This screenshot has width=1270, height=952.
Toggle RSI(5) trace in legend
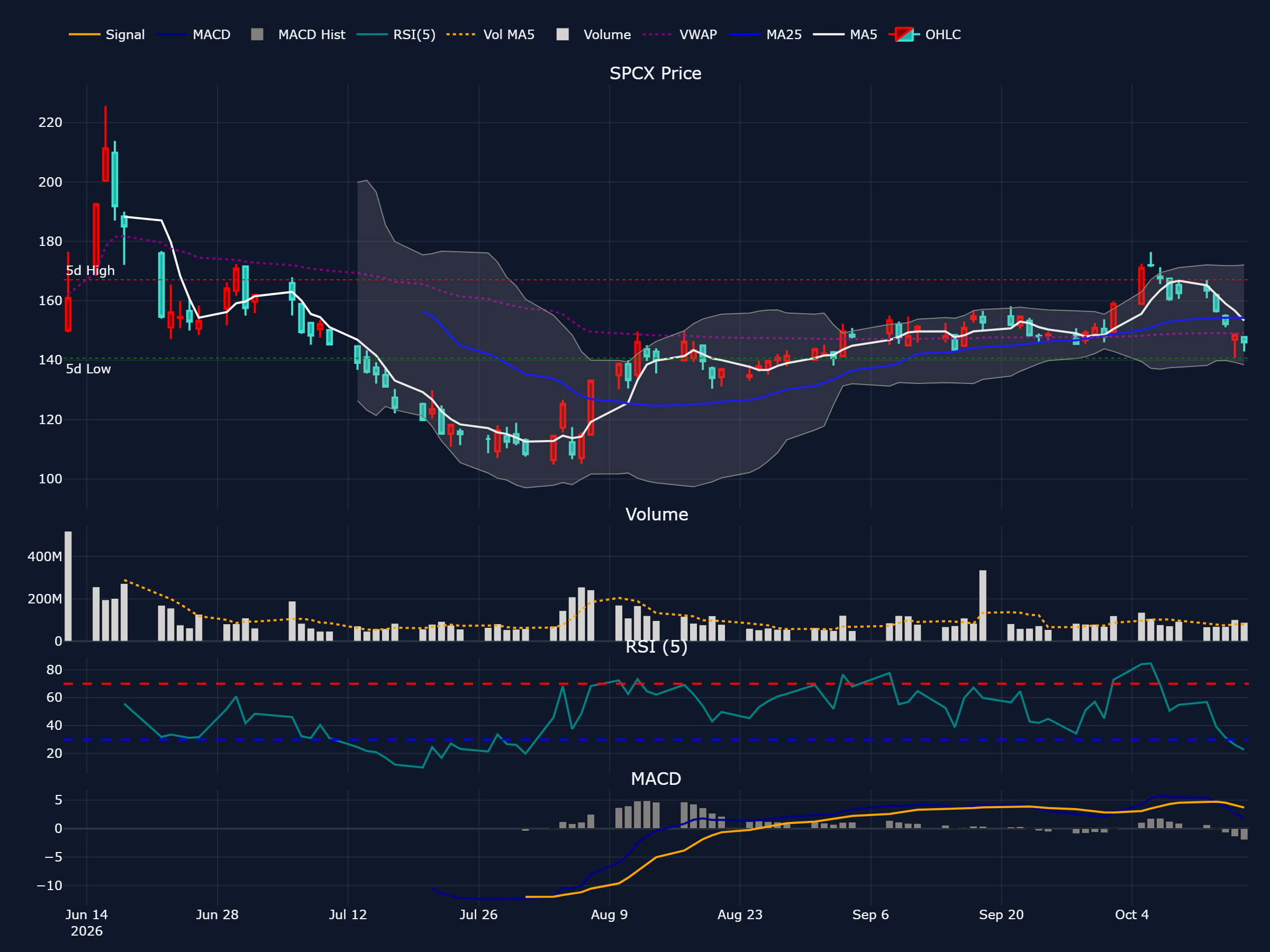396,34
